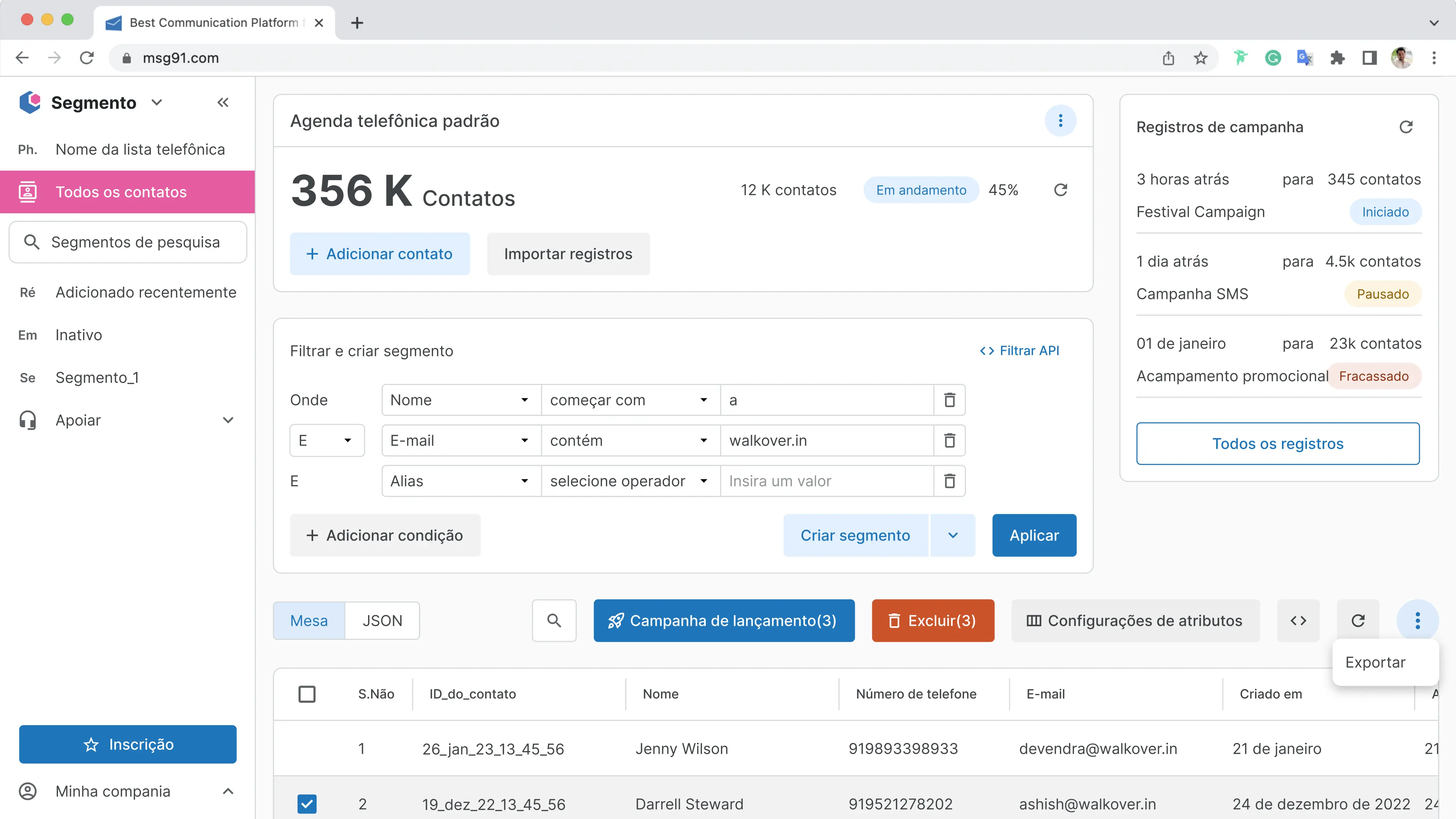Collapse the Minha compania menu chevron
Screen dimensions: 1456x819
(x=228, y=791)
